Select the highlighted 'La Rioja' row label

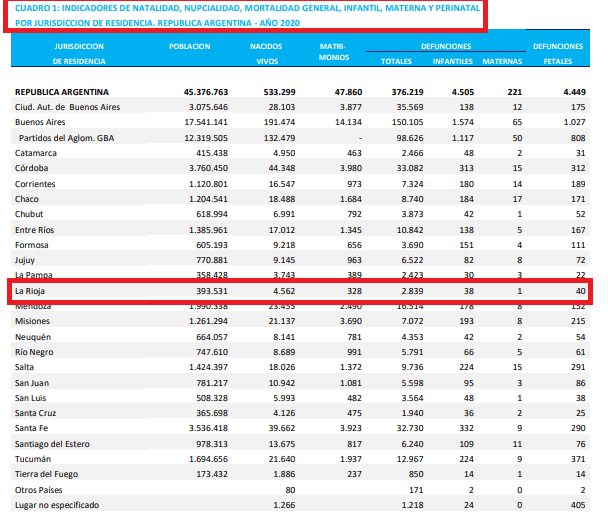coord(30,291)
